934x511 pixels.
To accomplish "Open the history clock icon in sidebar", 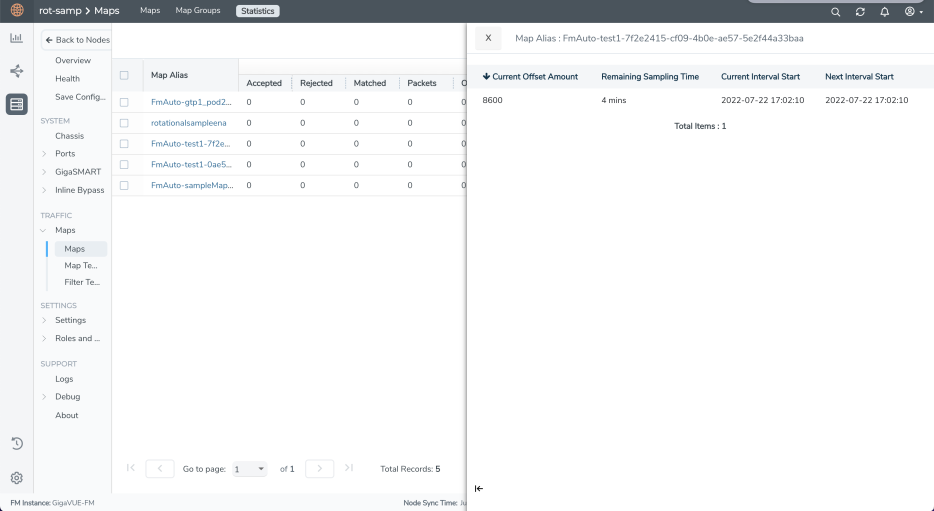I will click(x=17, y=443).
